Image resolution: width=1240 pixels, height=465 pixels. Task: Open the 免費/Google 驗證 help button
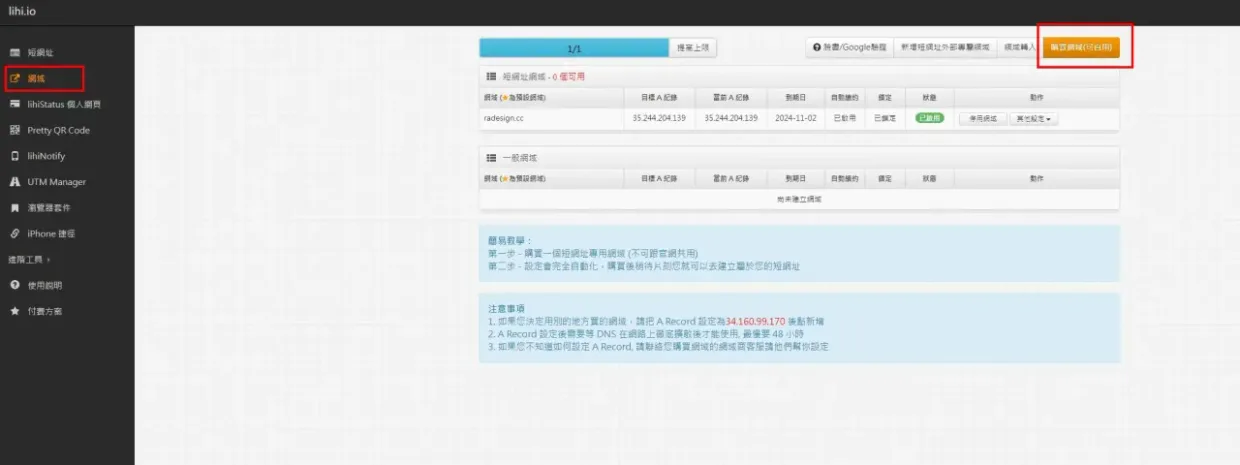click(x=849, y=47)
